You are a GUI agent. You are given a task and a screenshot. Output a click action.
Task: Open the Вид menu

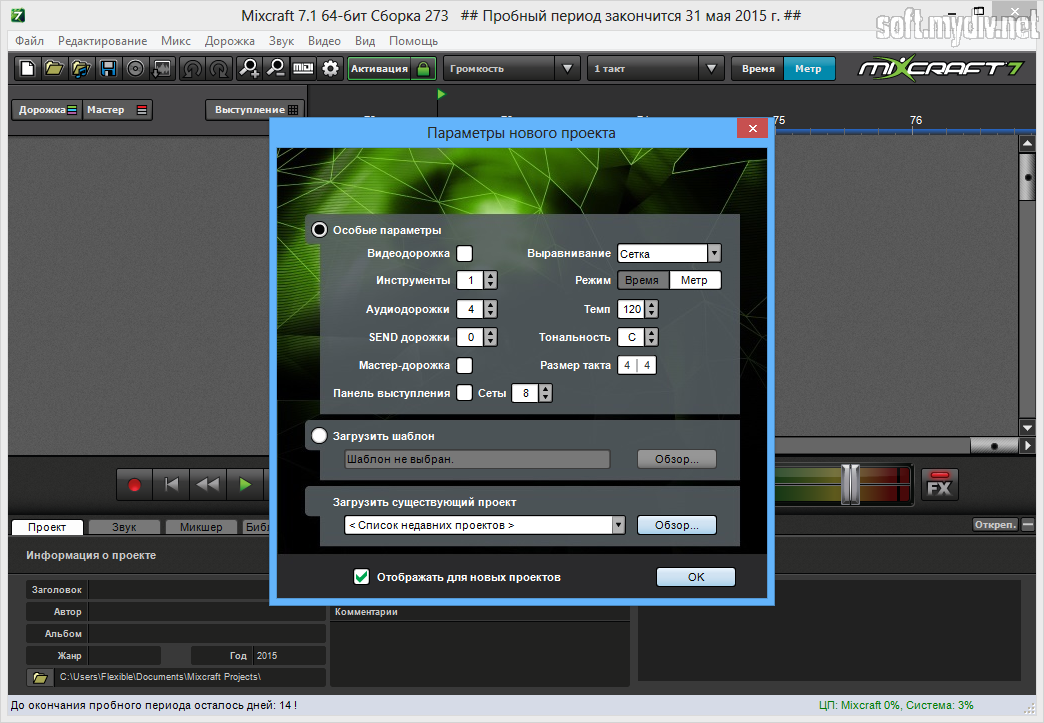point(365,41)
